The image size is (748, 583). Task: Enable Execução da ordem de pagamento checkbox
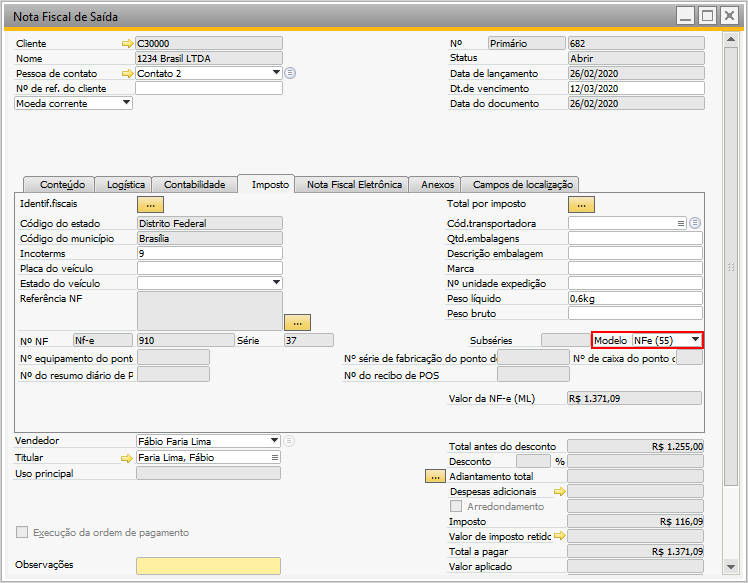pyautogui.click(x=22, y=532)
